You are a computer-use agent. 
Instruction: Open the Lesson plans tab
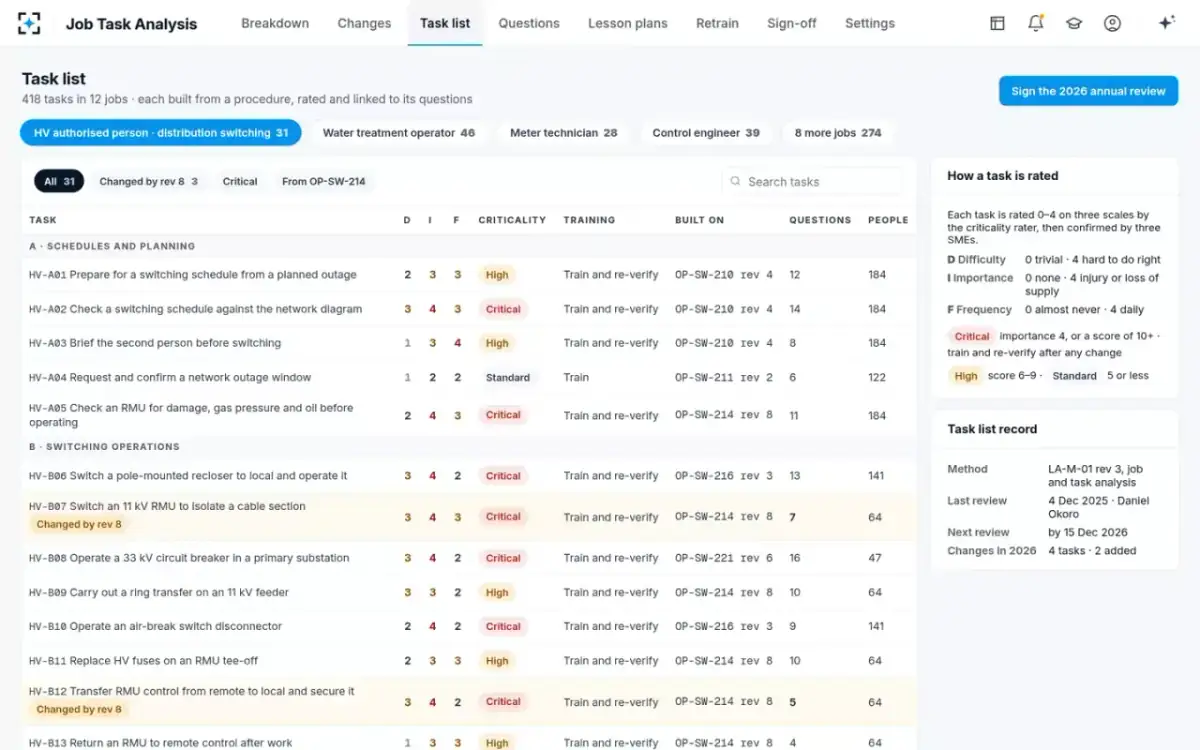click(x=627, y=23)
